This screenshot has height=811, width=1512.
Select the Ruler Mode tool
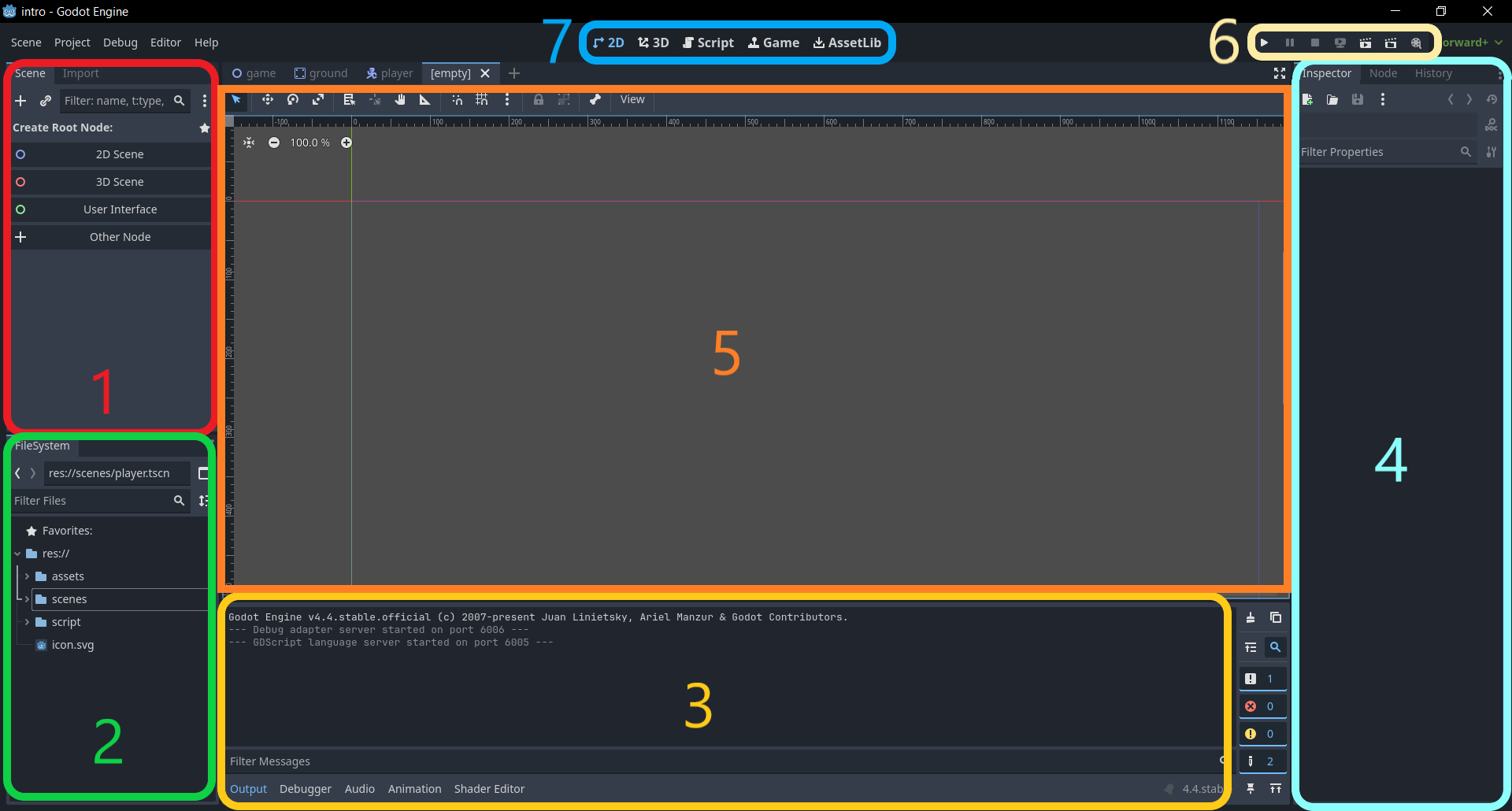425,99
